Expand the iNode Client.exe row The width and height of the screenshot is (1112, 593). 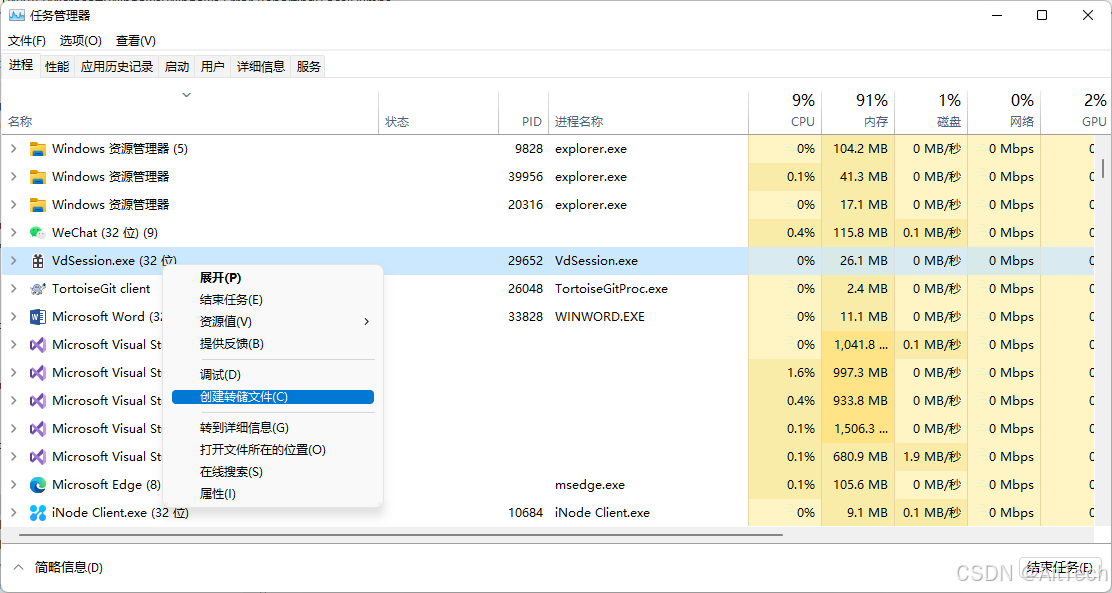pos(13,513)
